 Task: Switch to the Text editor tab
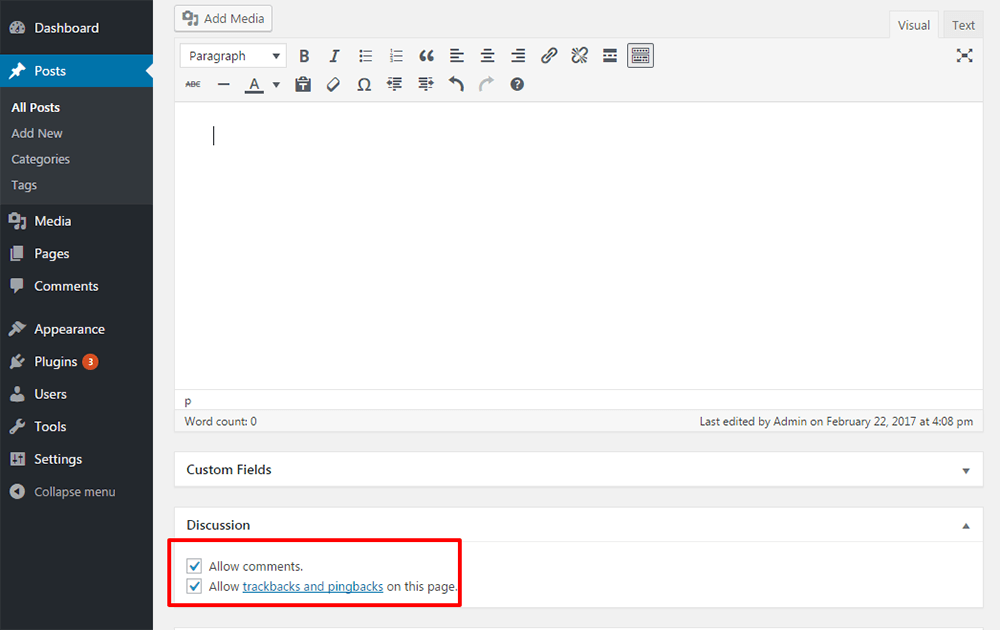point(963,24)
